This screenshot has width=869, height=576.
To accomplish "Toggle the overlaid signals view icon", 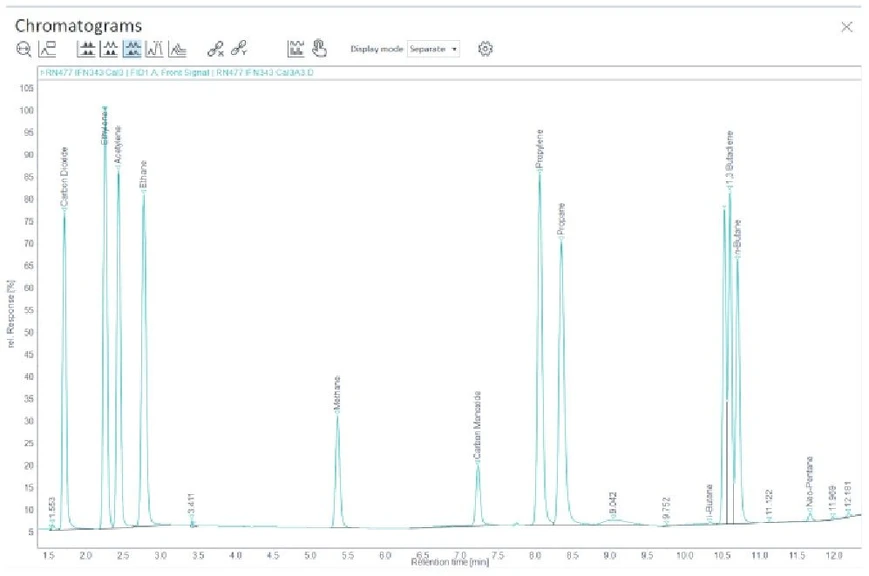I will pos(177,49).
